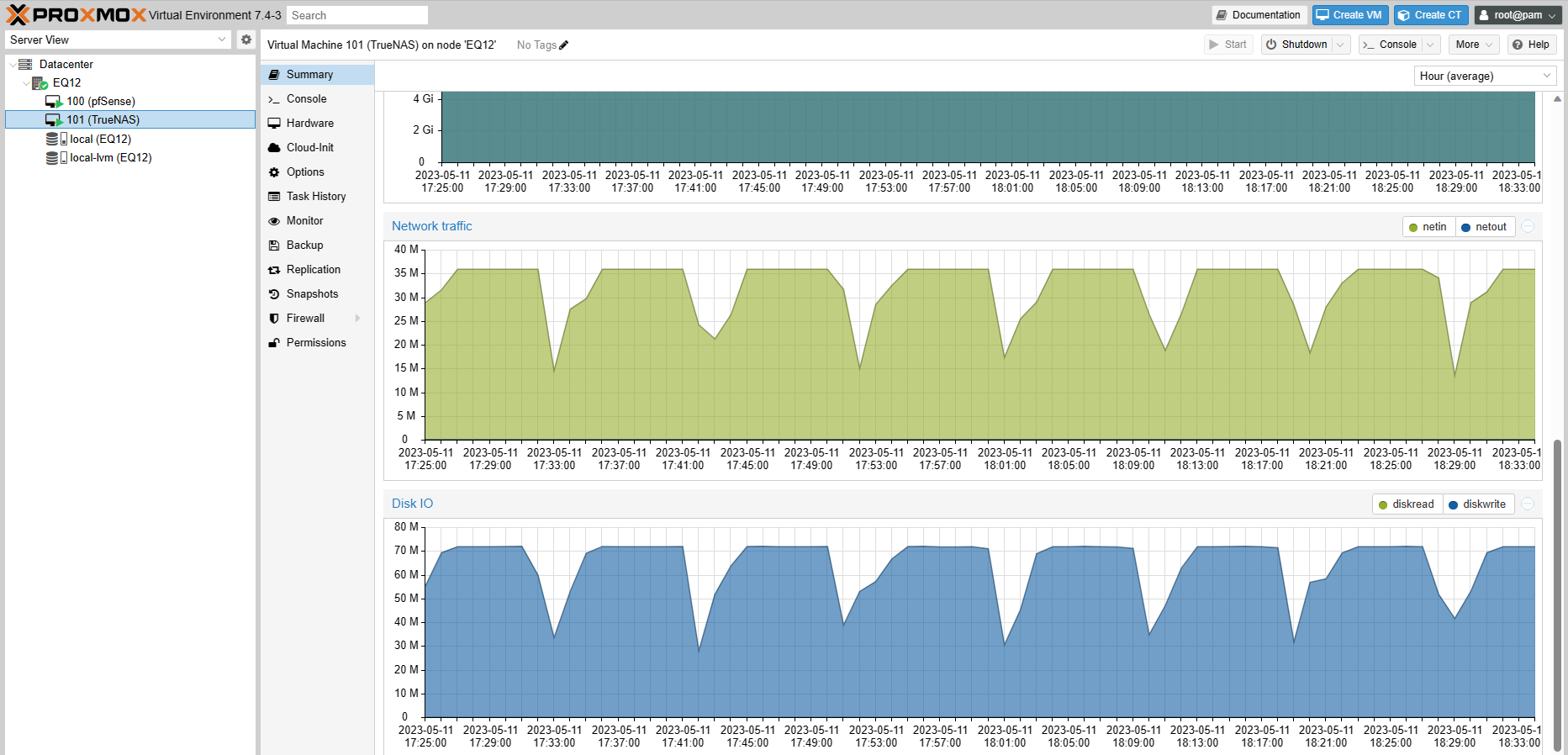Click the summary panel vertical scrollbar

click(1557, 595)
